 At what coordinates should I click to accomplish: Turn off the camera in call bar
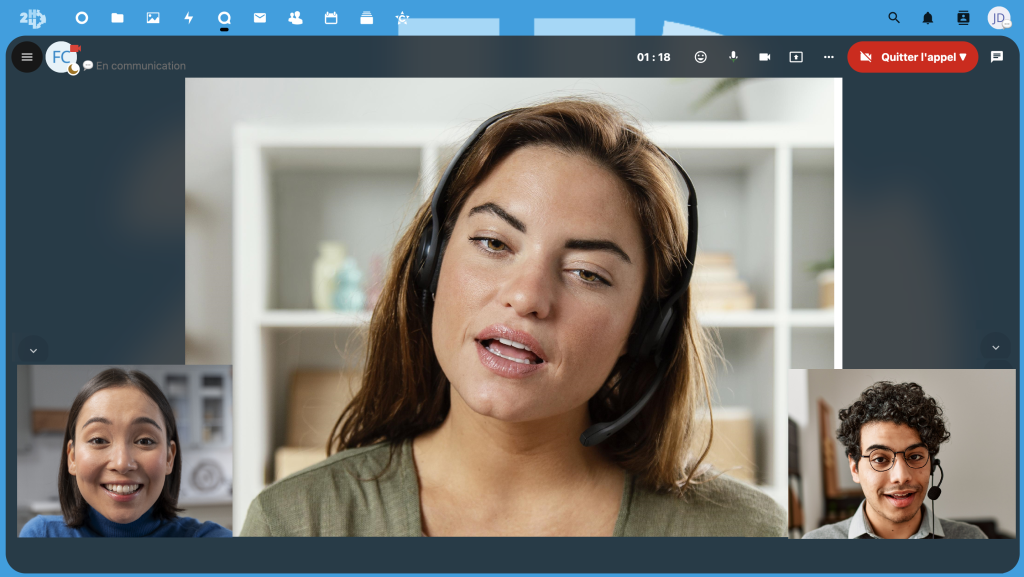point(765,57)
